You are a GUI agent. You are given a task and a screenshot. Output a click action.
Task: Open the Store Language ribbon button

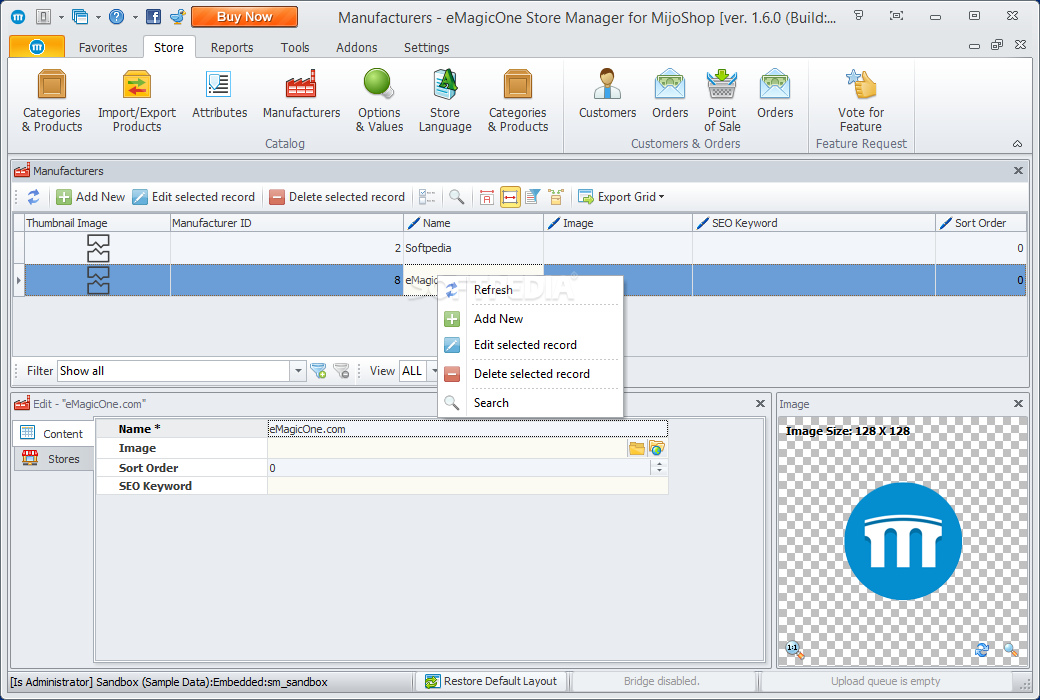click(445, 100)
